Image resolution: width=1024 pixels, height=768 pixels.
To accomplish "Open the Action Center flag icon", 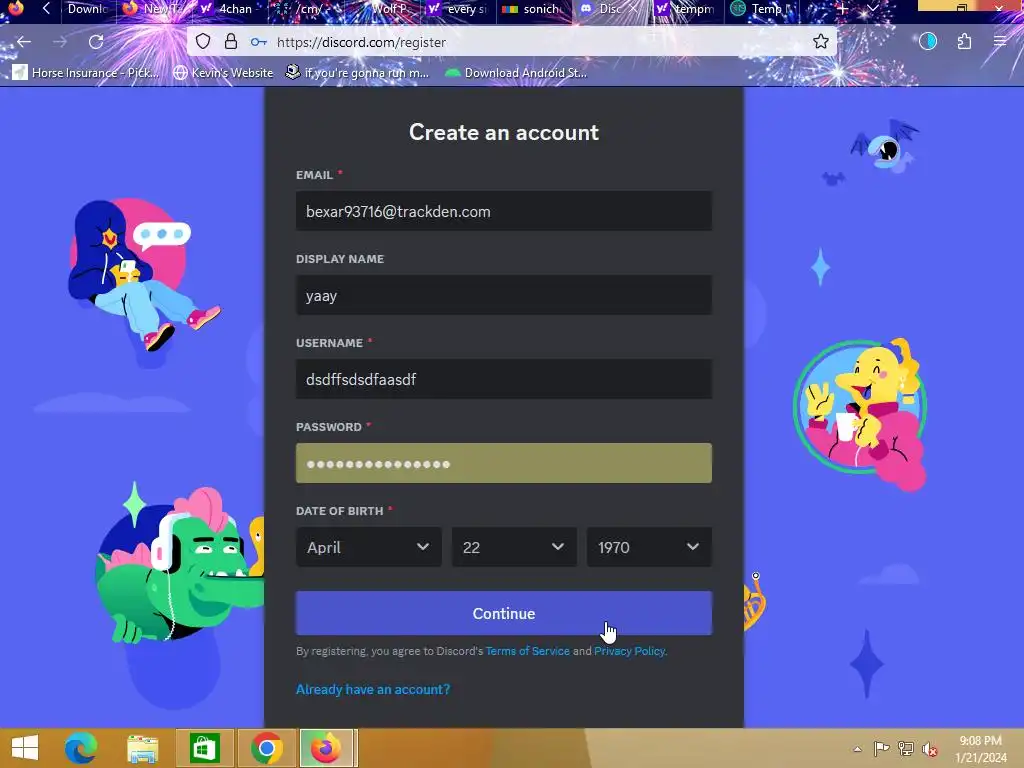I will pos(881,749).
